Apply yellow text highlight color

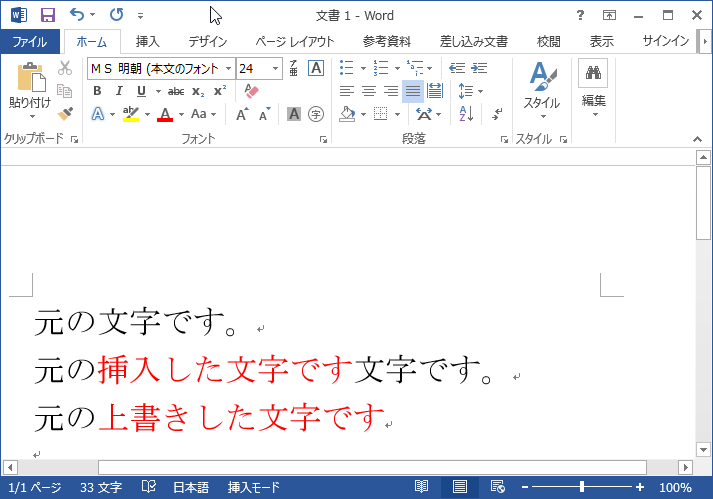pyautogui.click(x=131, y=114)
